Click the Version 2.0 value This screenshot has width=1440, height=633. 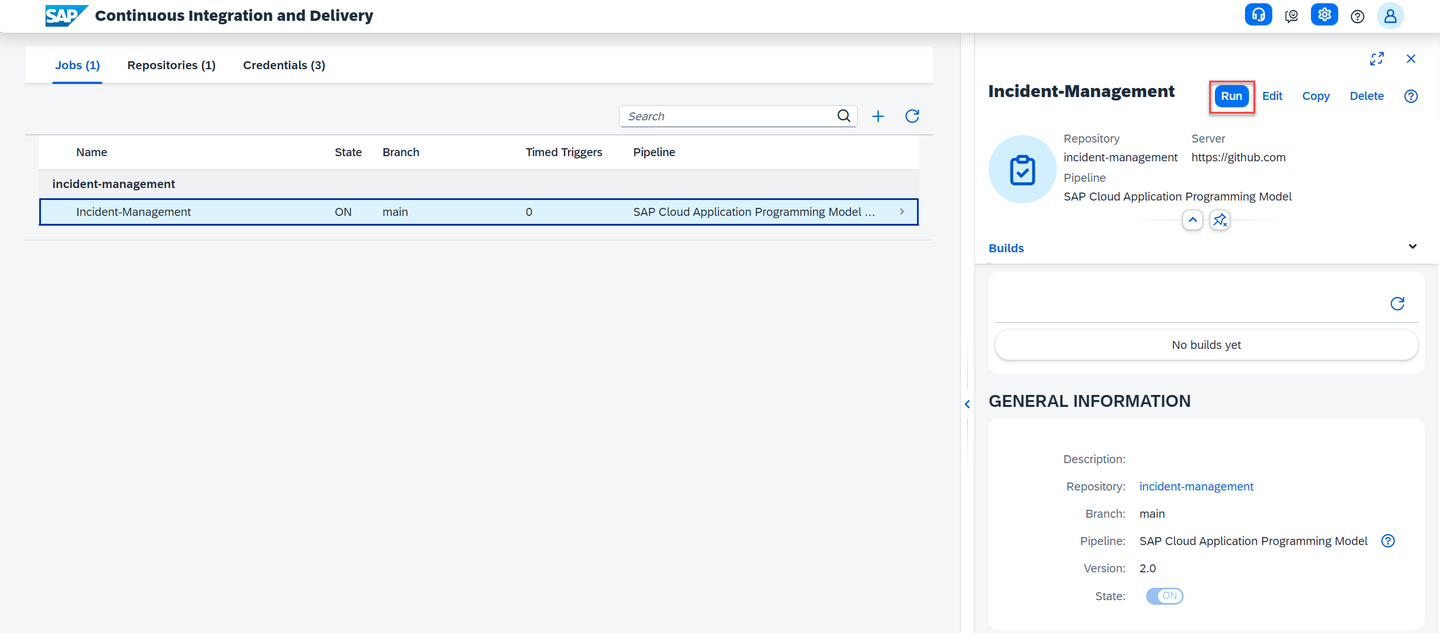pyautogui.click(x=1148, y=569)
